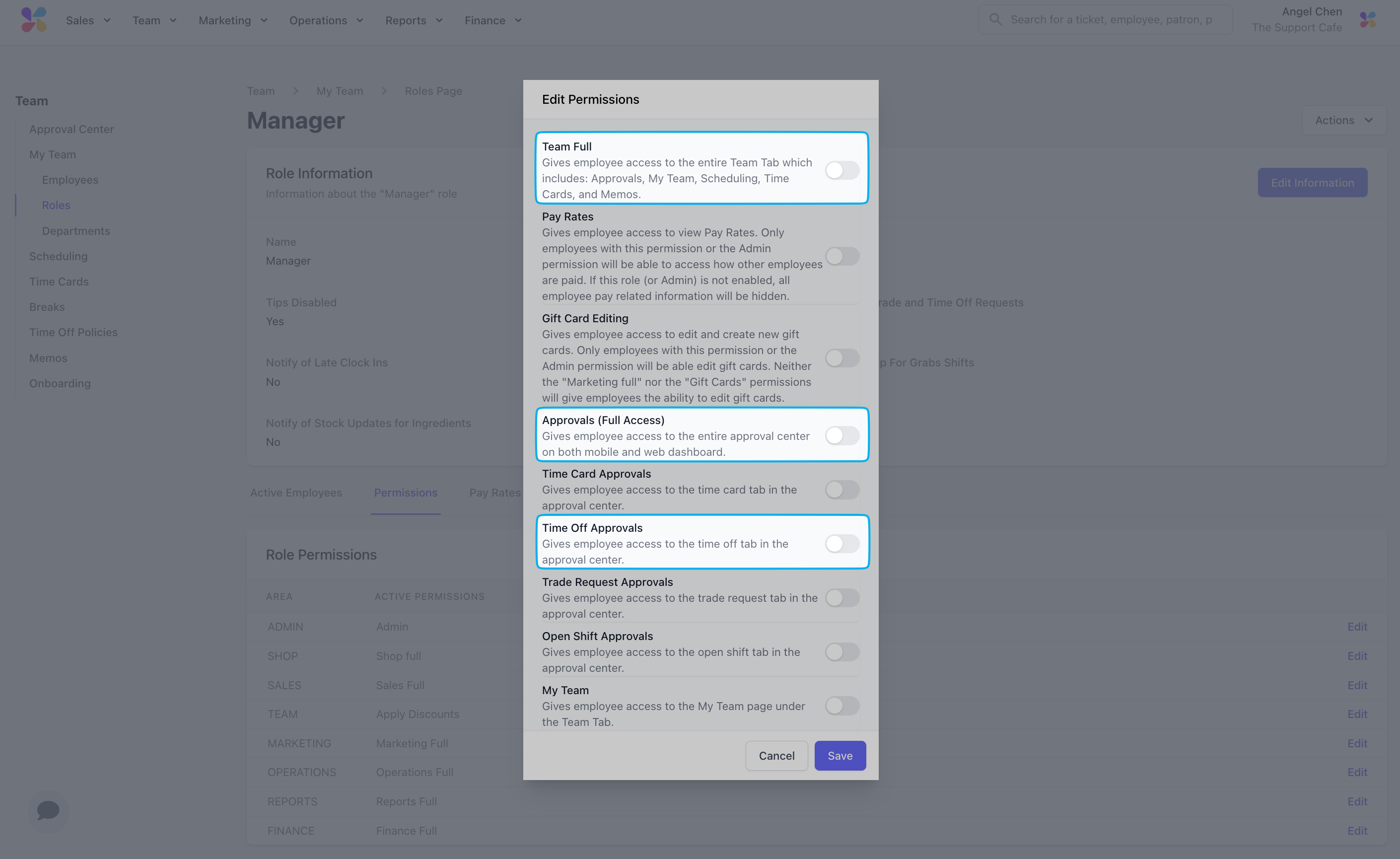Cancel the Edit Permissions dialog

click(777, 756)
